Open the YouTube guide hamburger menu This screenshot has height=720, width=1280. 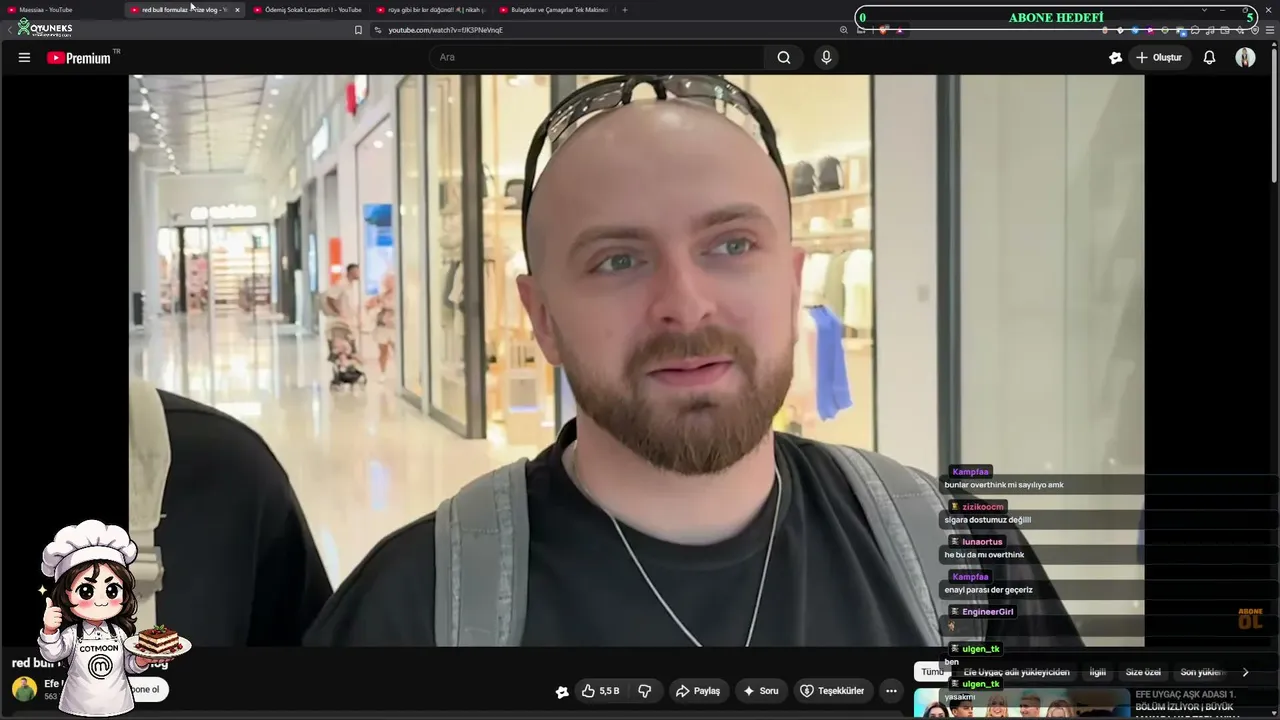[24, 58]
